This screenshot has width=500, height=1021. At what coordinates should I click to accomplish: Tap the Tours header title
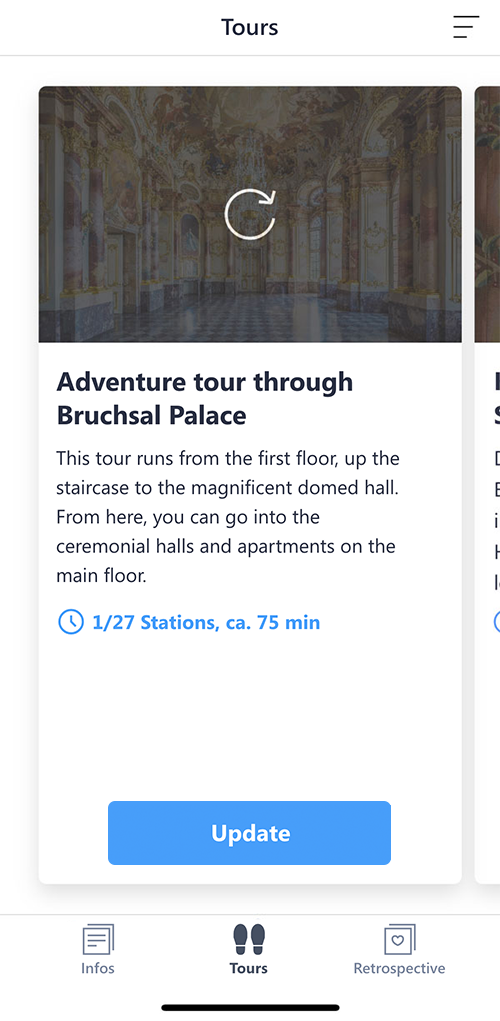[x=249, y=27]
